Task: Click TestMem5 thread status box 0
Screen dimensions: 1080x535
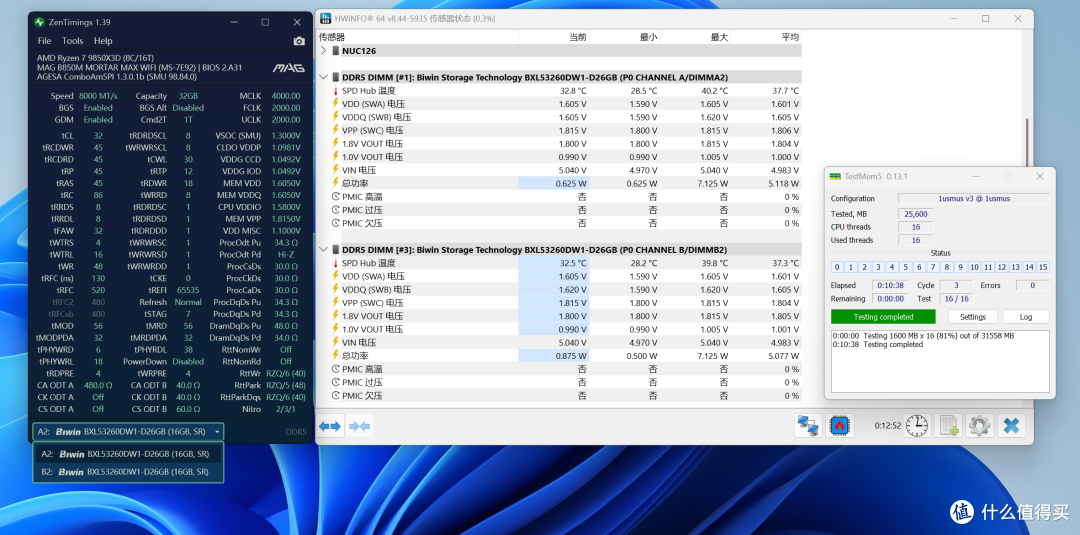Action: coord(837,267)
